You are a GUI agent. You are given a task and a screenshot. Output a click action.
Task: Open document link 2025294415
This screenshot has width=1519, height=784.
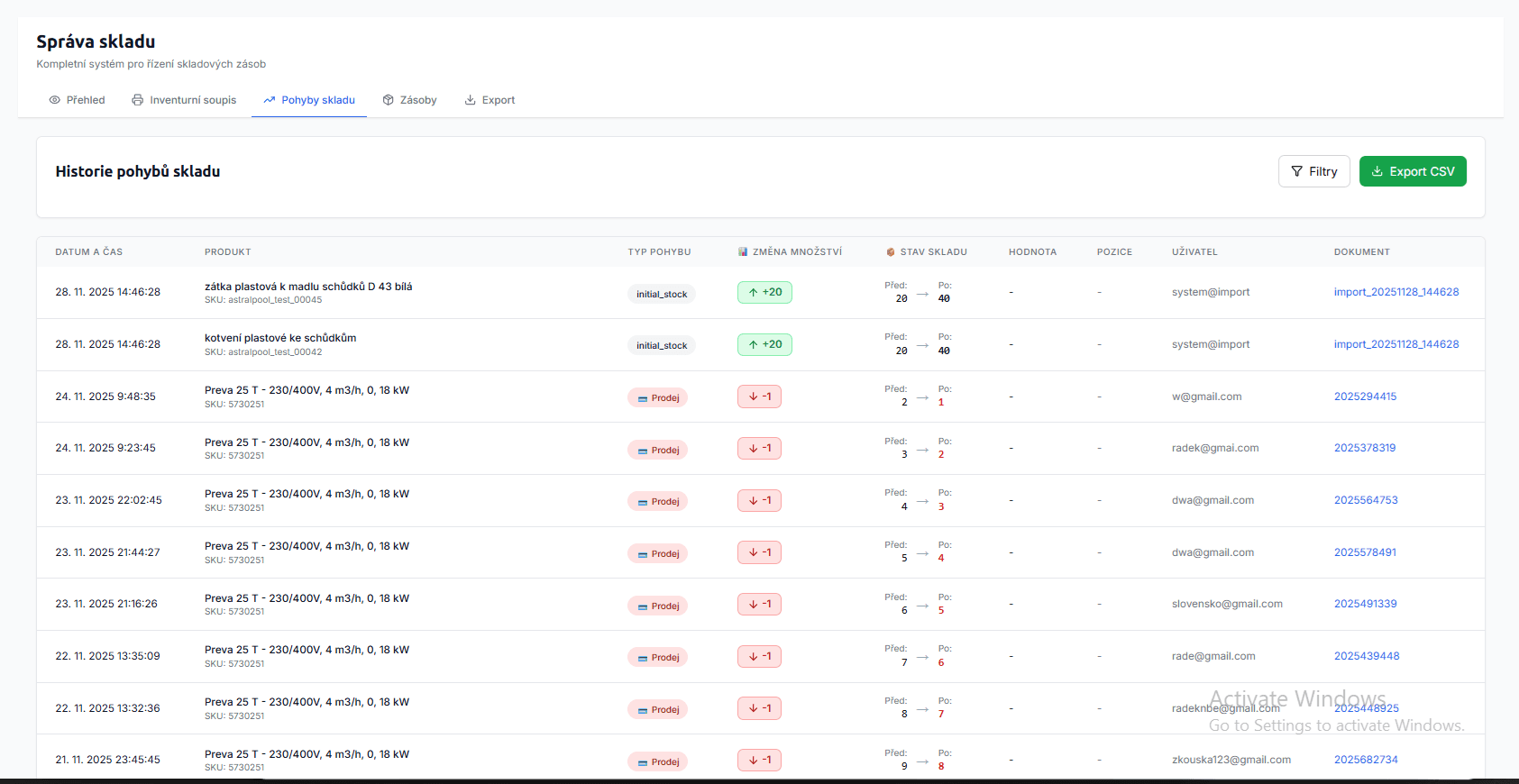pyautogui.click(x=1365, y=397)
